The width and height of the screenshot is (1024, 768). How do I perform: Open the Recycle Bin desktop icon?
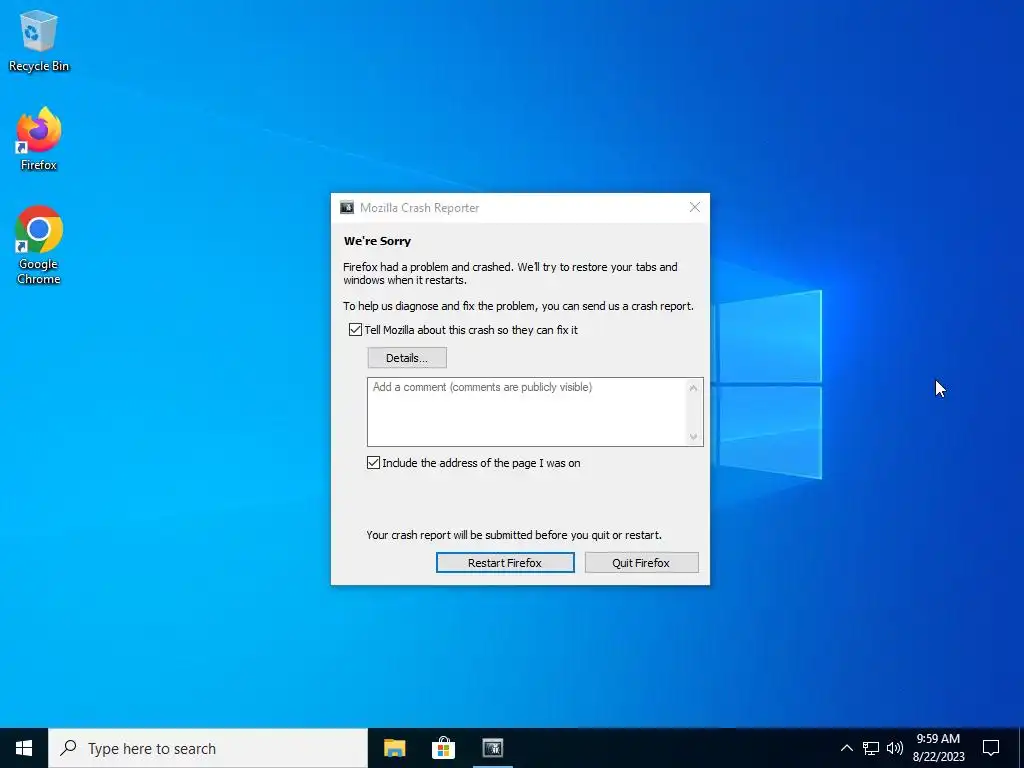point(39,40)
